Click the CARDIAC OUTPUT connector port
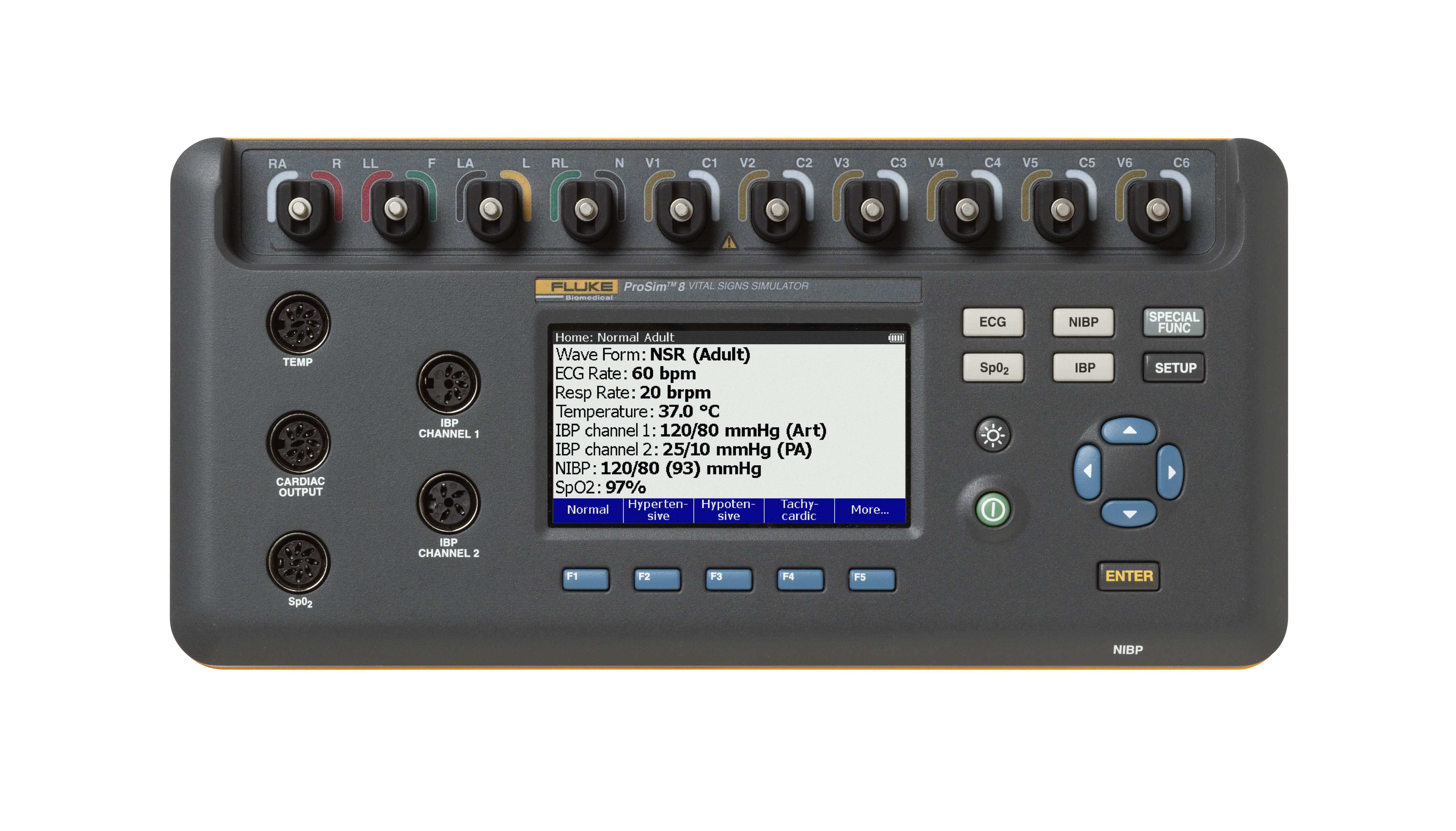The width and height of the screenshot is (1456, 831). (x=298, y=443)
